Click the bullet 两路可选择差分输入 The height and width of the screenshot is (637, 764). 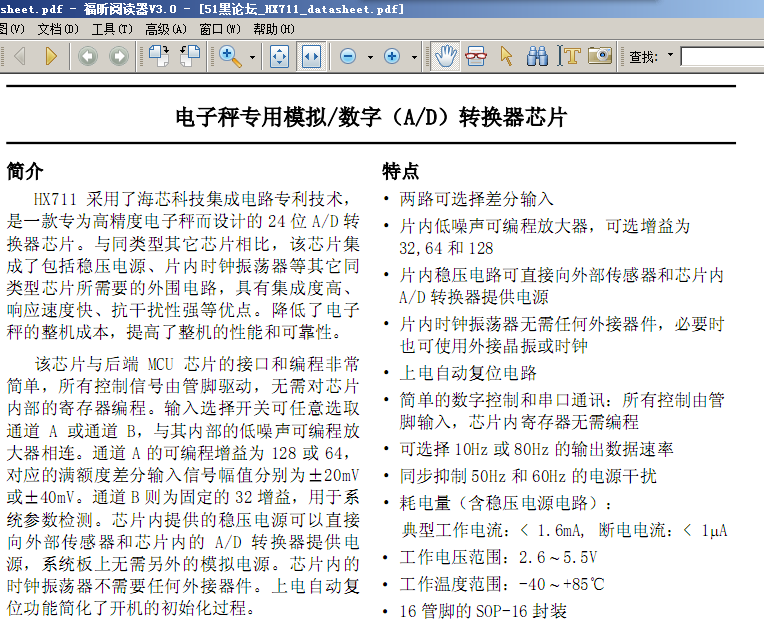(x=477, y=199)
